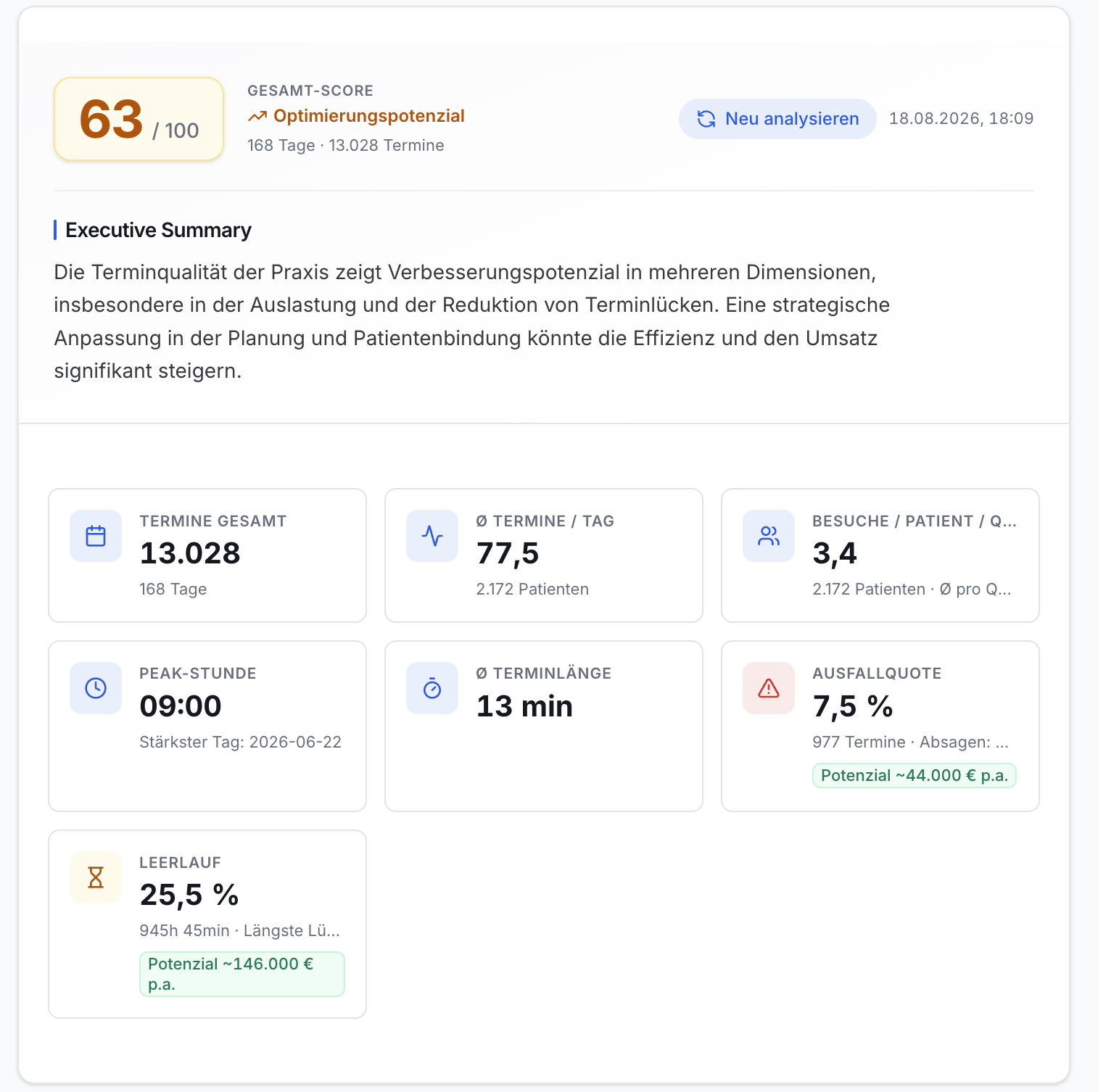Viewport: 1098px width, 1092px height.
Task: Click '168 Tage · 13.028 Termine' under the score
Action: pyautogui.click(x=346, y=145)
